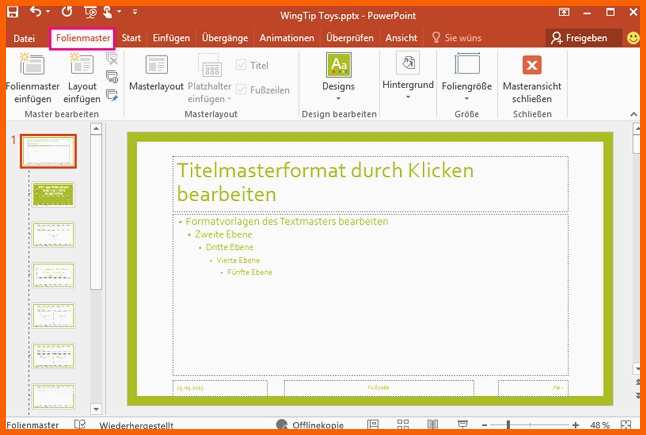Toggle the Titel checkbox
The width and height of the screenshot is (646, 435).
(252, 65)
